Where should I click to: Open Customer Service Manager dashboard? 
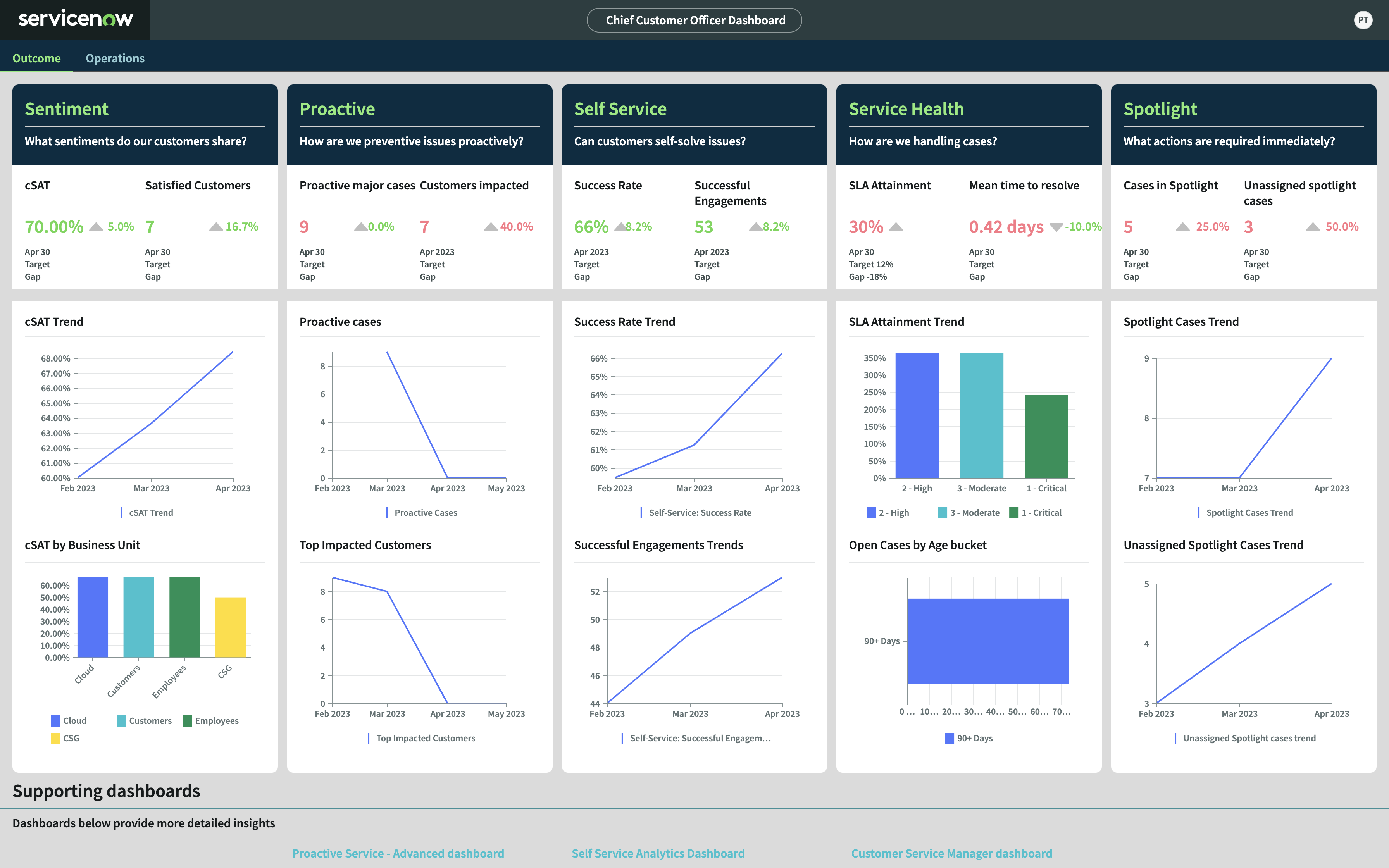pos(951,853)
